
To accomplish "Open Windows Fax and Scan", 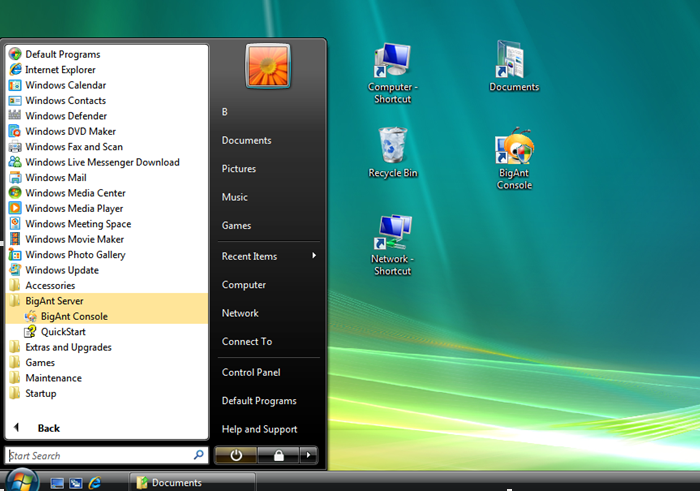I will pyautogui.click(x=107, y=147).
